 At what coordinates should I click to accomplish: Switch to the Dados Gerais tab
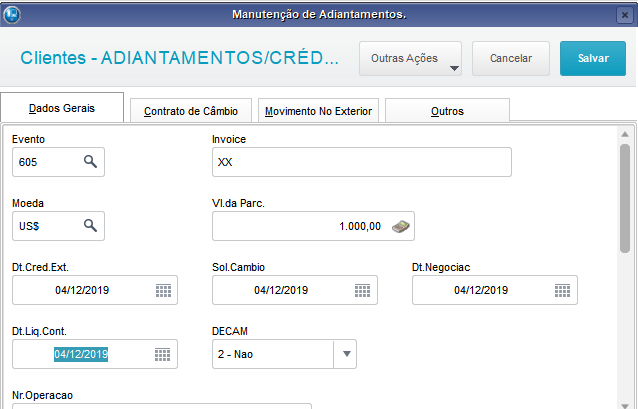62,108
